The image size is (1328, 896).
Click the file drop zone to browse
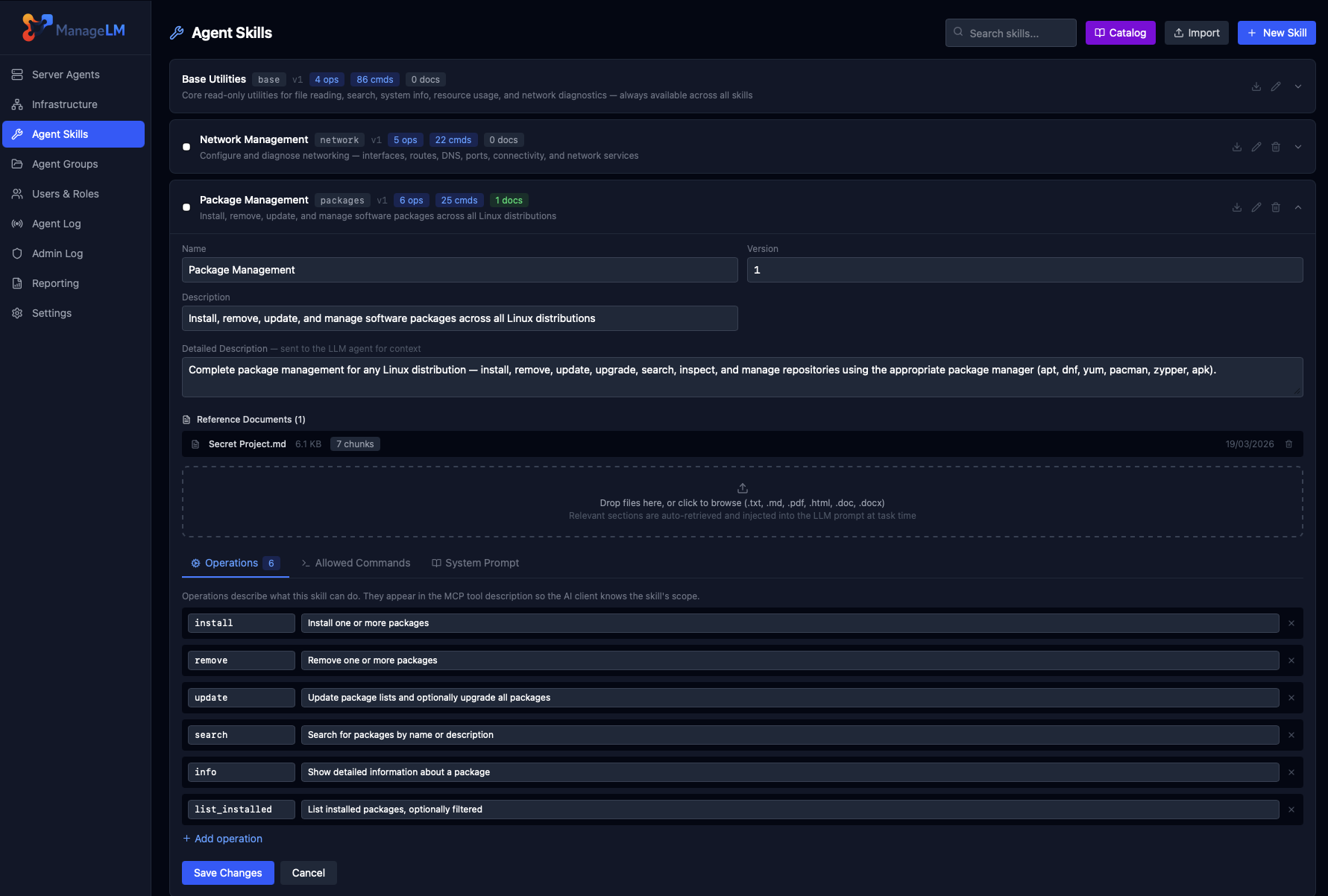click(742, 502)
